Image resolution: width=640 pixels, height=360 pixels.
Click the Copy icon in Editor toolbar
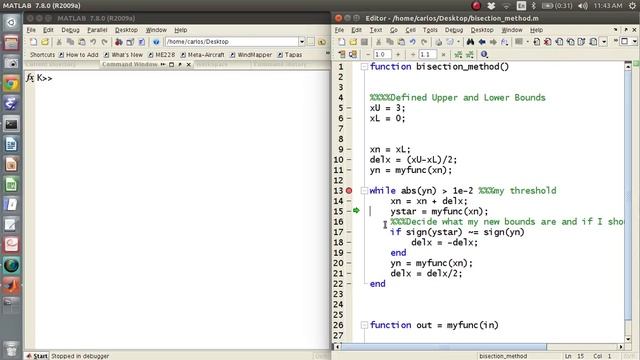tap(390, 42)
